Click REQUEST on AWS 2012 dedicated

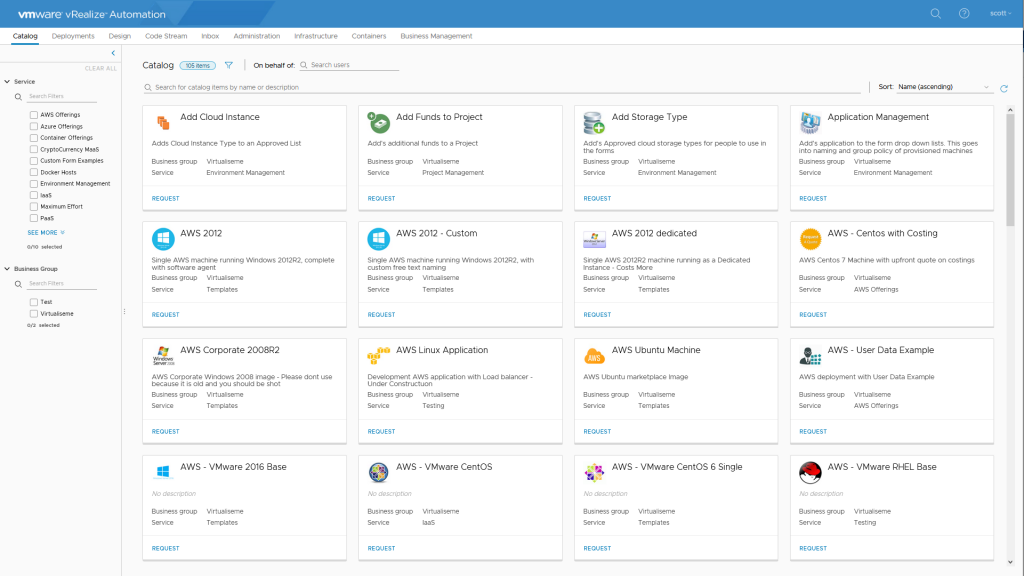pyautogui.click(x=597, y=315)
